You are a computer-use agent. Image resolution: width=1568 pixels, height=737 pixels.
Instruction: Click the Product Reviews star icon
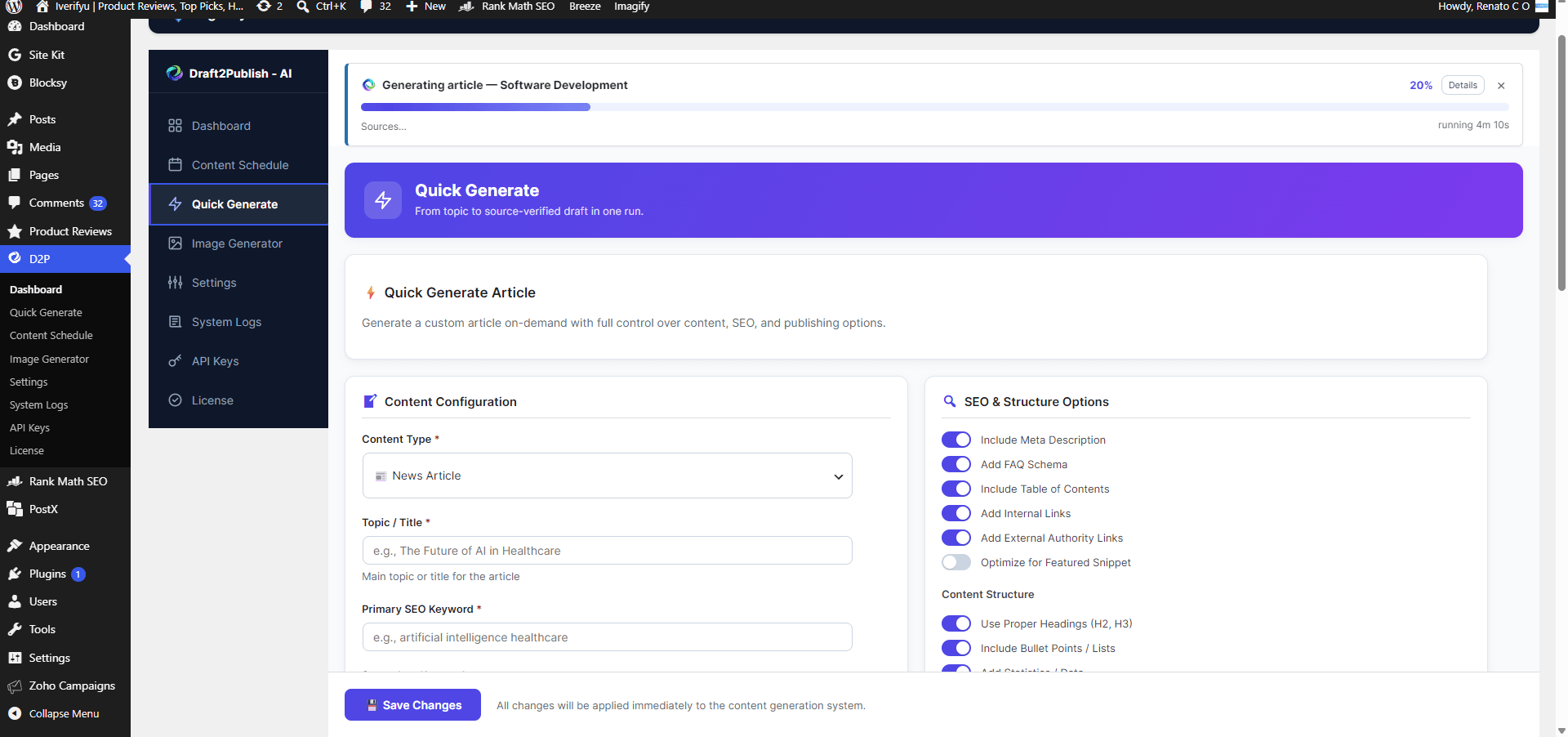(x=15, y=231)
